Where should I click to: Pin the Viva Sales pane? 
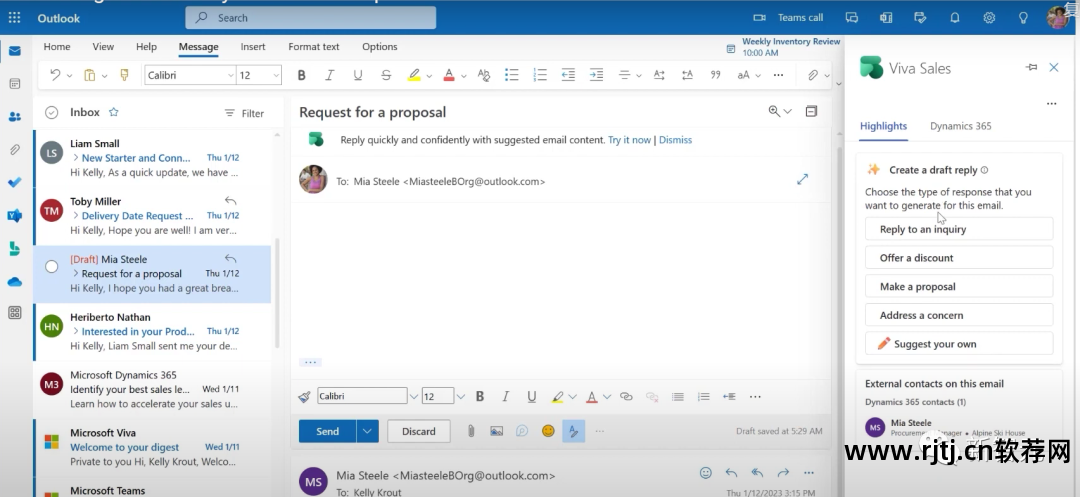[1031, 67]
